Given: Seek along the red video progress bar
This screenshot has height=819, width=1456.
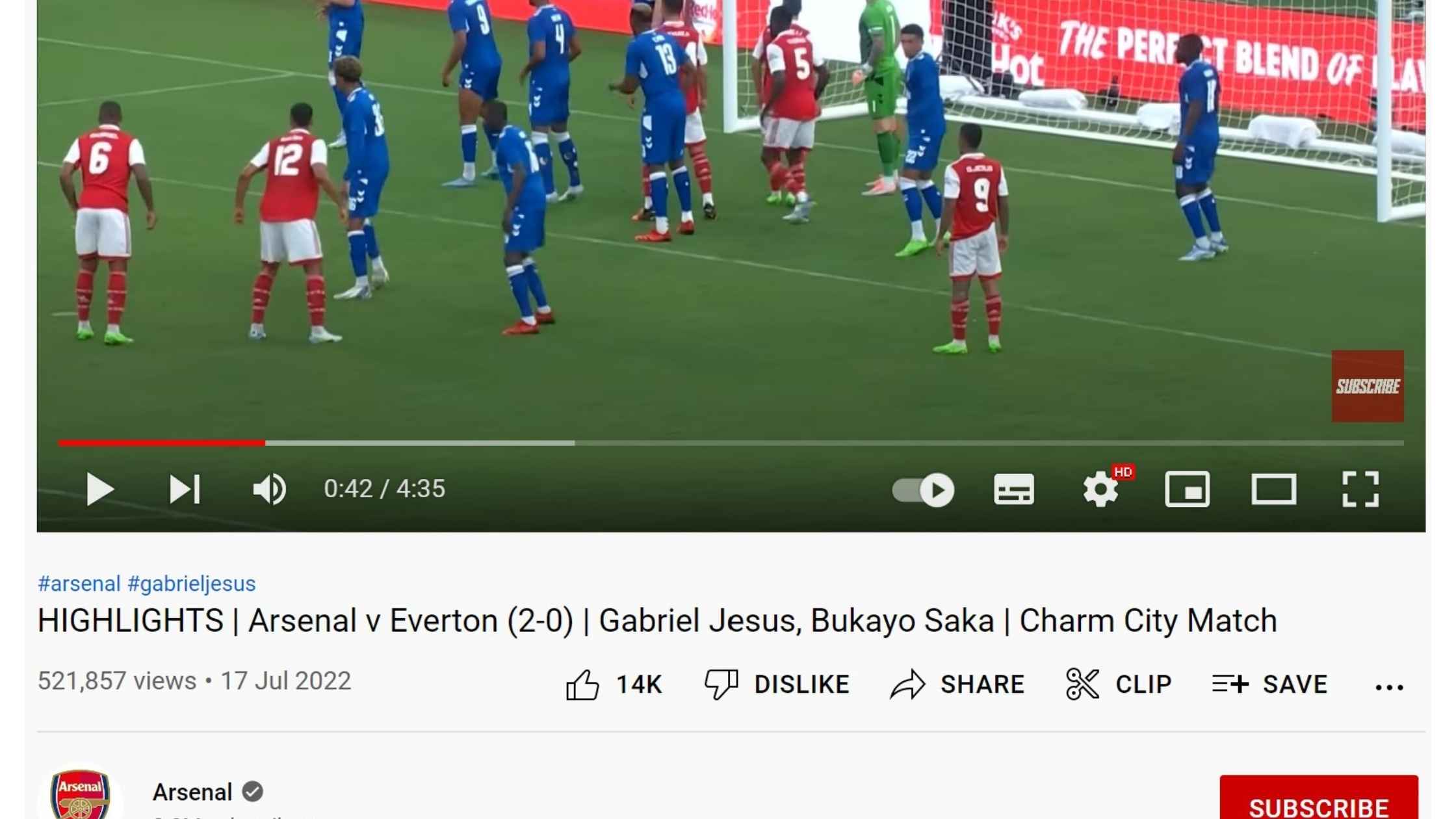Looking at the screenshot, I should (731, 443).
